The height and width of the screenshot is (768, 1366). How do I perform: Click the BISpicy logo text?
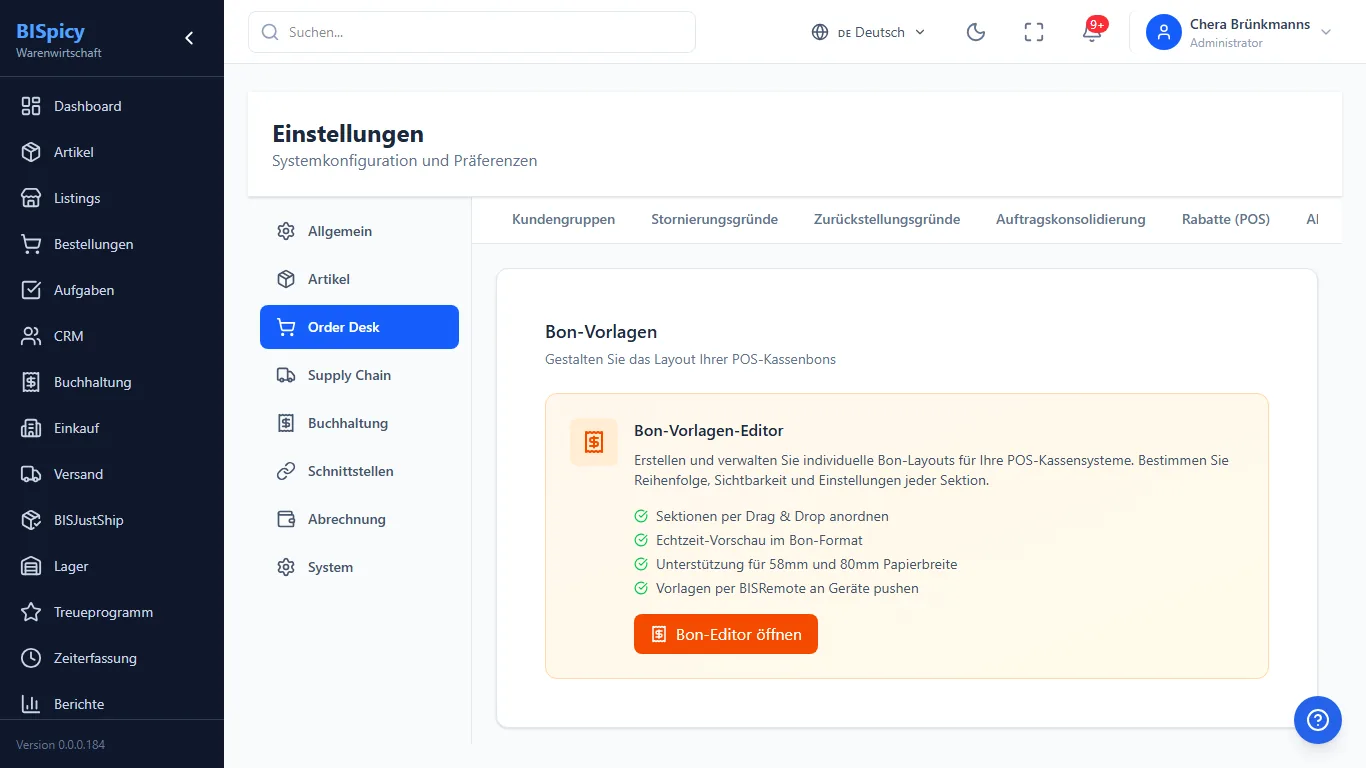click(51, 31)
